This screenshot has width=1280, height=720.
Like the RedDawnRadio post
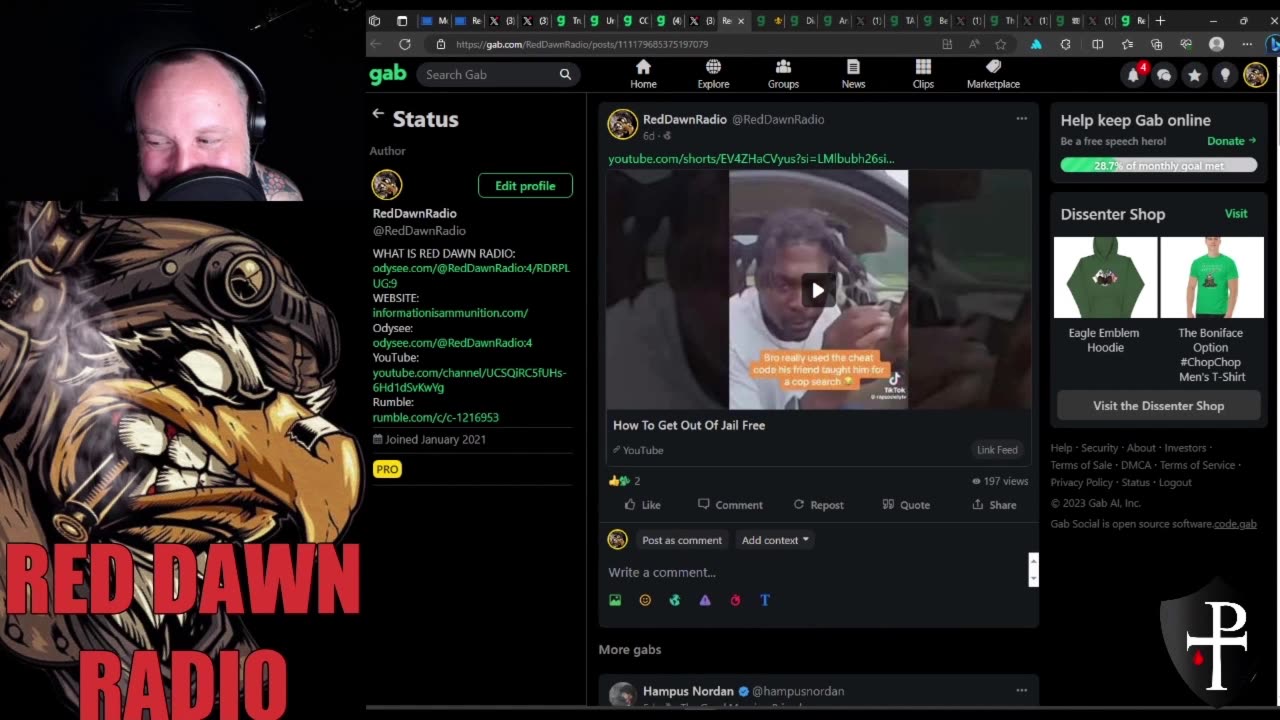pos(642,505)
